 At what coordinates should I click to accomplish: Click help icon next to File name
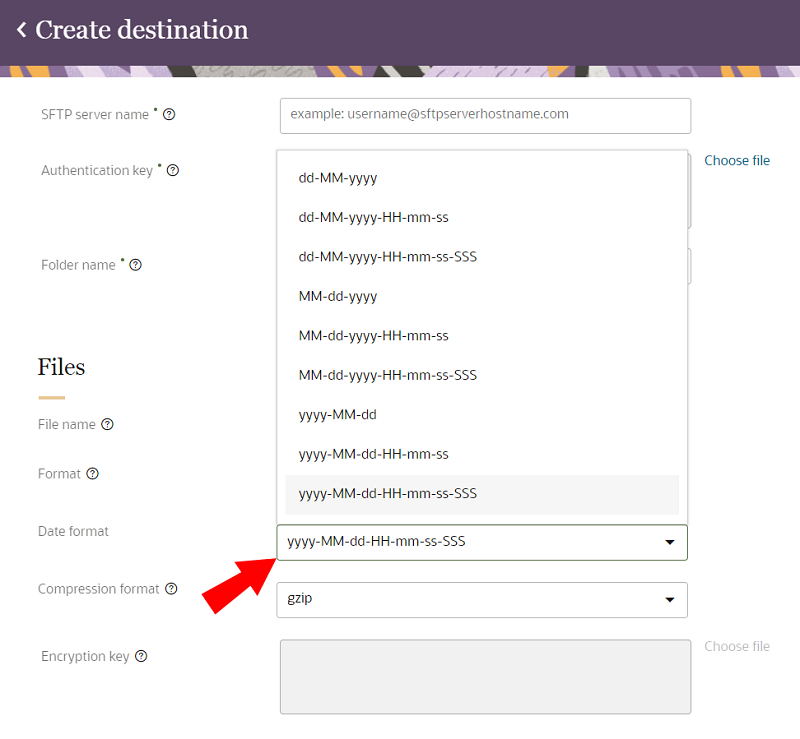[x=107, y=425]
